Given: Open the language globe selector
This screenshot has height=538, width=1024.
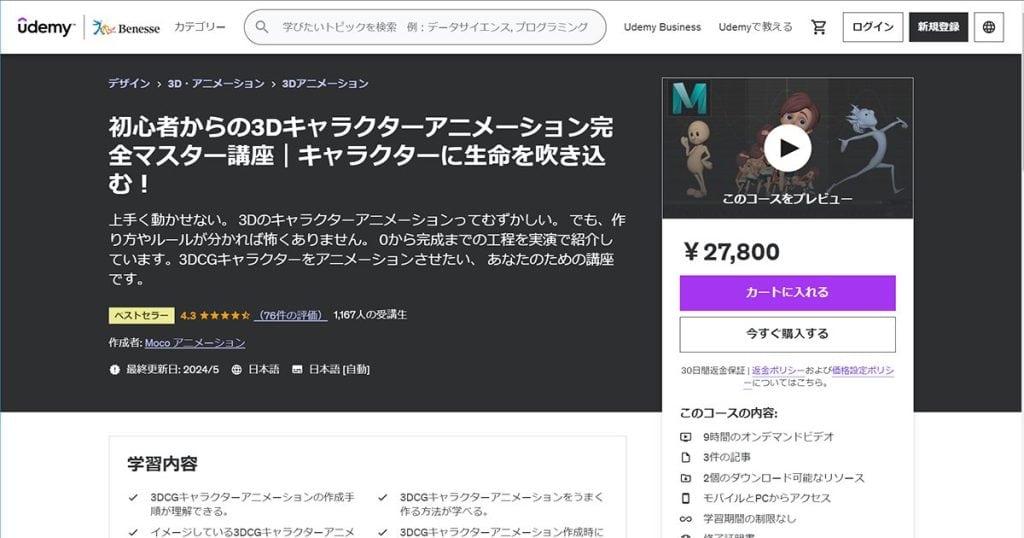Looking at the screenshot, I should point(989,27).
